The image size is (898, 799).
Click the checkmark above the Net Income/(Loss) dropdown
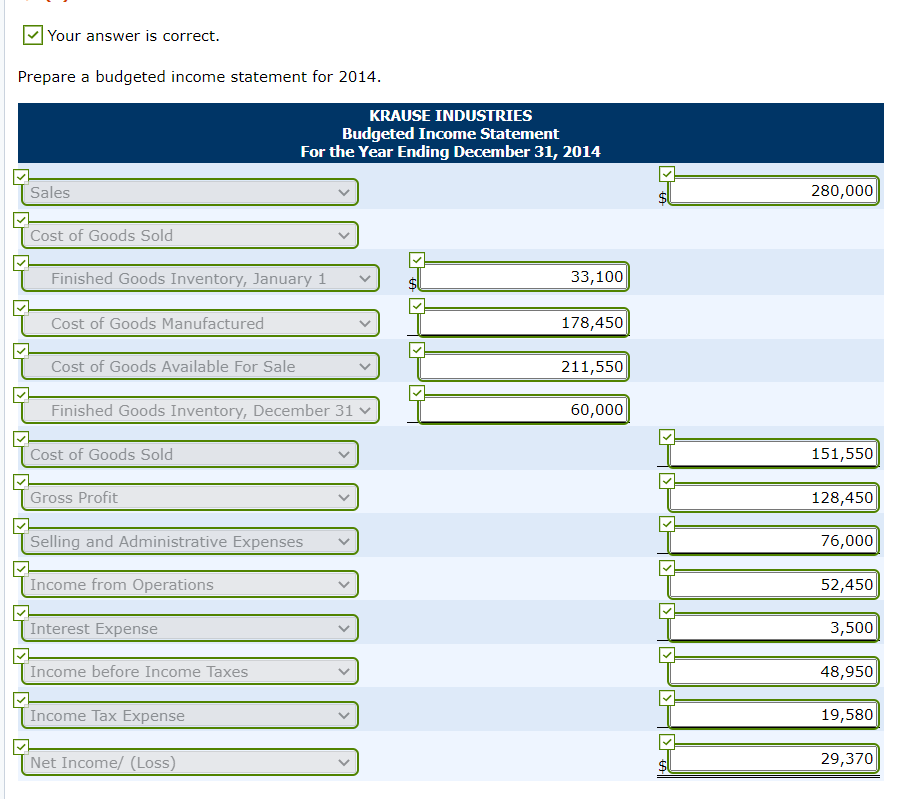[21, 747]
